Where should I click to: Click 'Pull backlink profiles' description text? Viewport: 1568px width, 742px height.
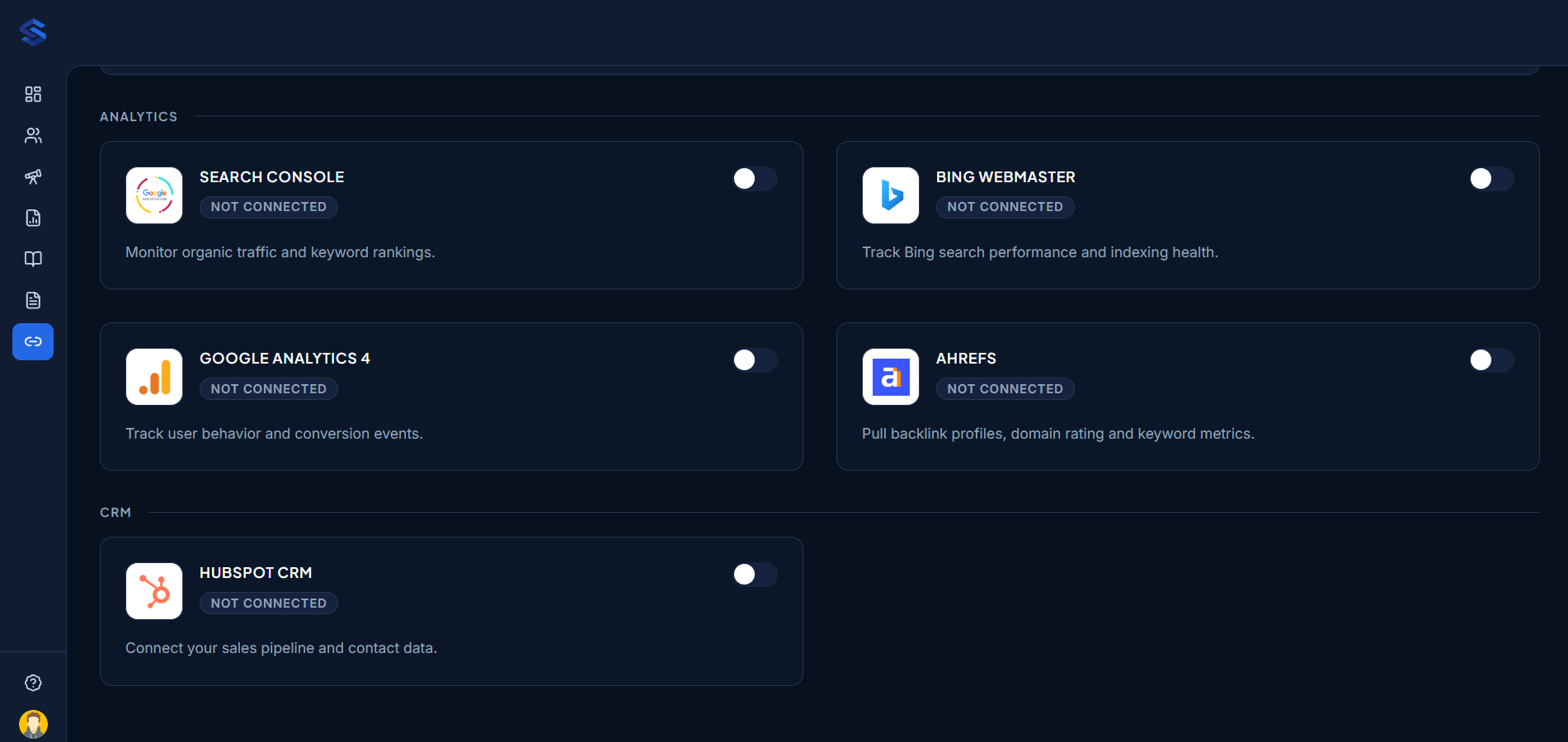pos(1058,434)
